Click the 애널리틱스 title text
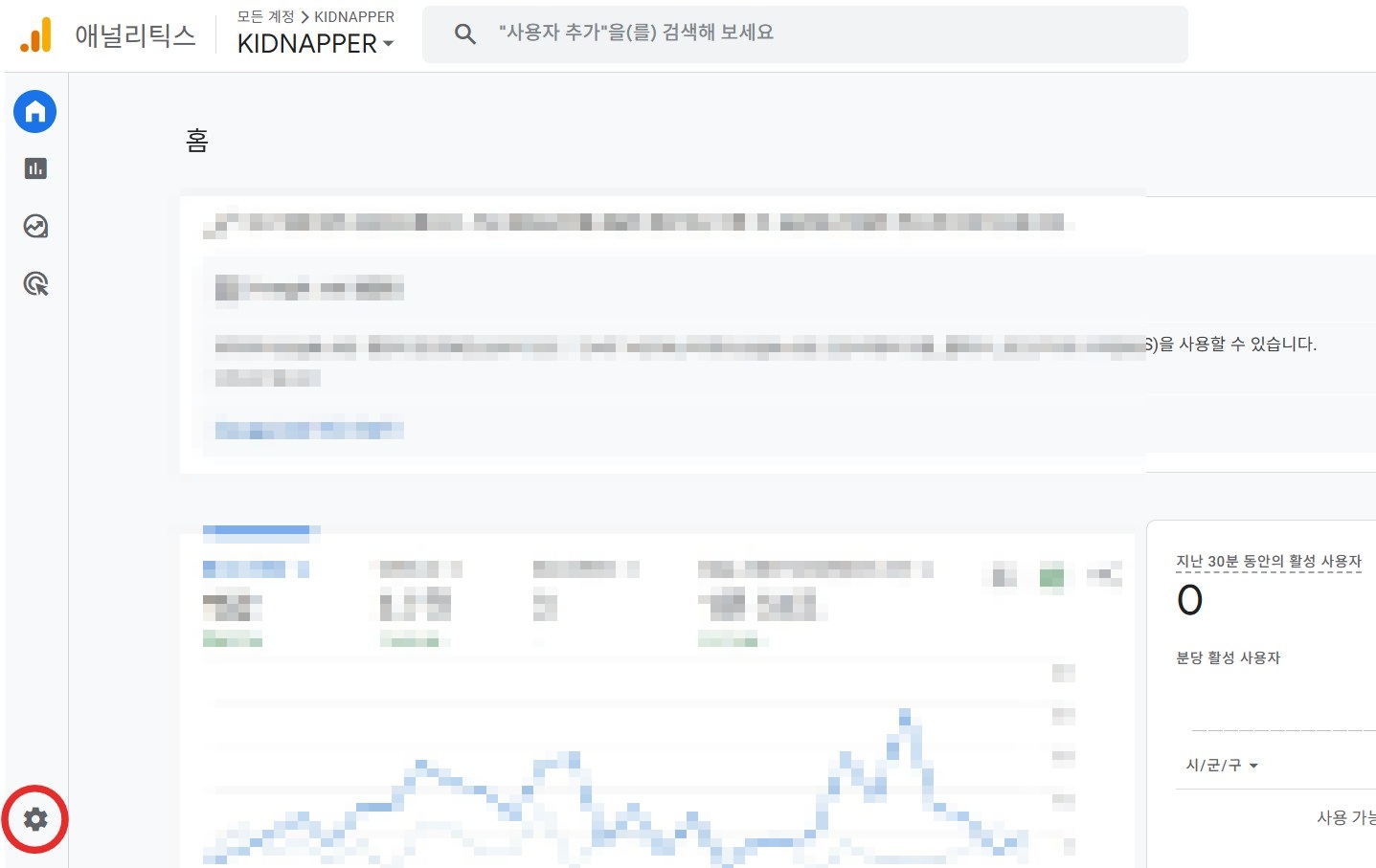Screen dimensions: 1376x868 (x=135, y=33)
